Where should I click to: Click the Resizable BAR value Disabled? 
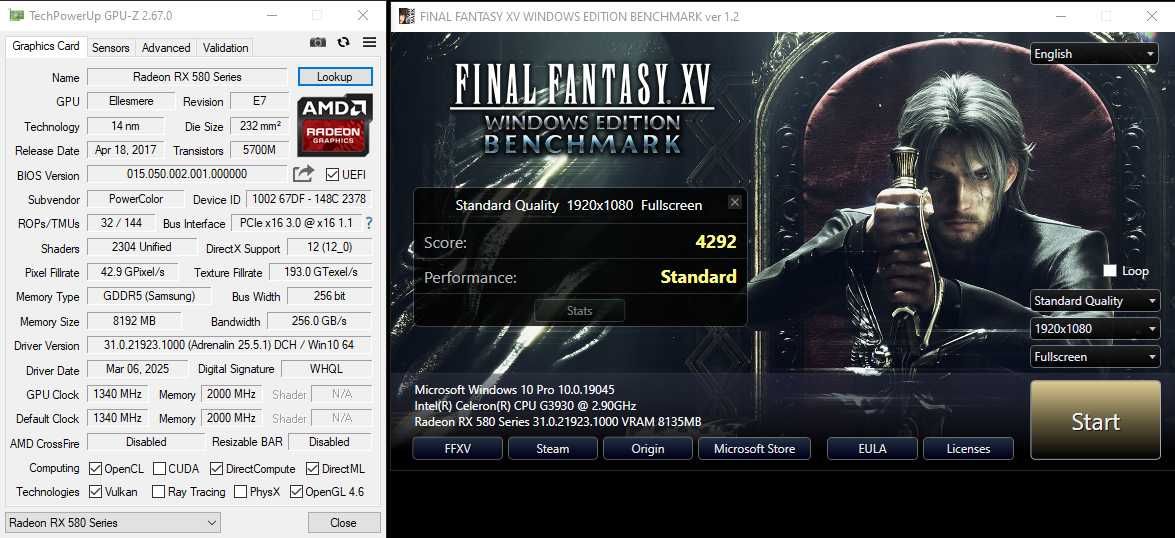[330, 442]
